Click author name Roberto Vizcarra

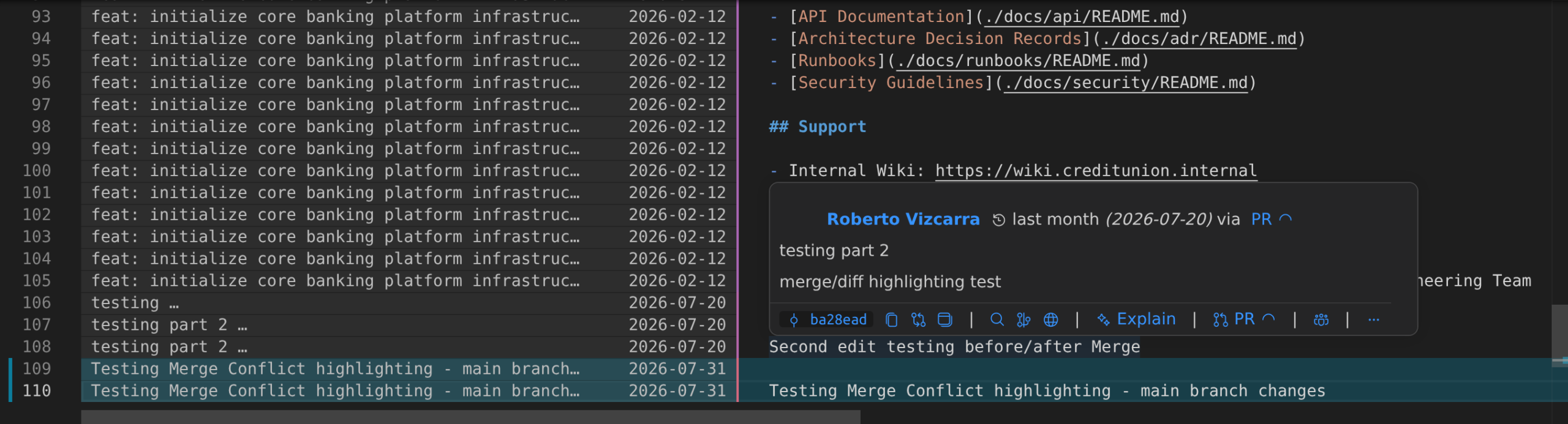(x=903, y=219)
